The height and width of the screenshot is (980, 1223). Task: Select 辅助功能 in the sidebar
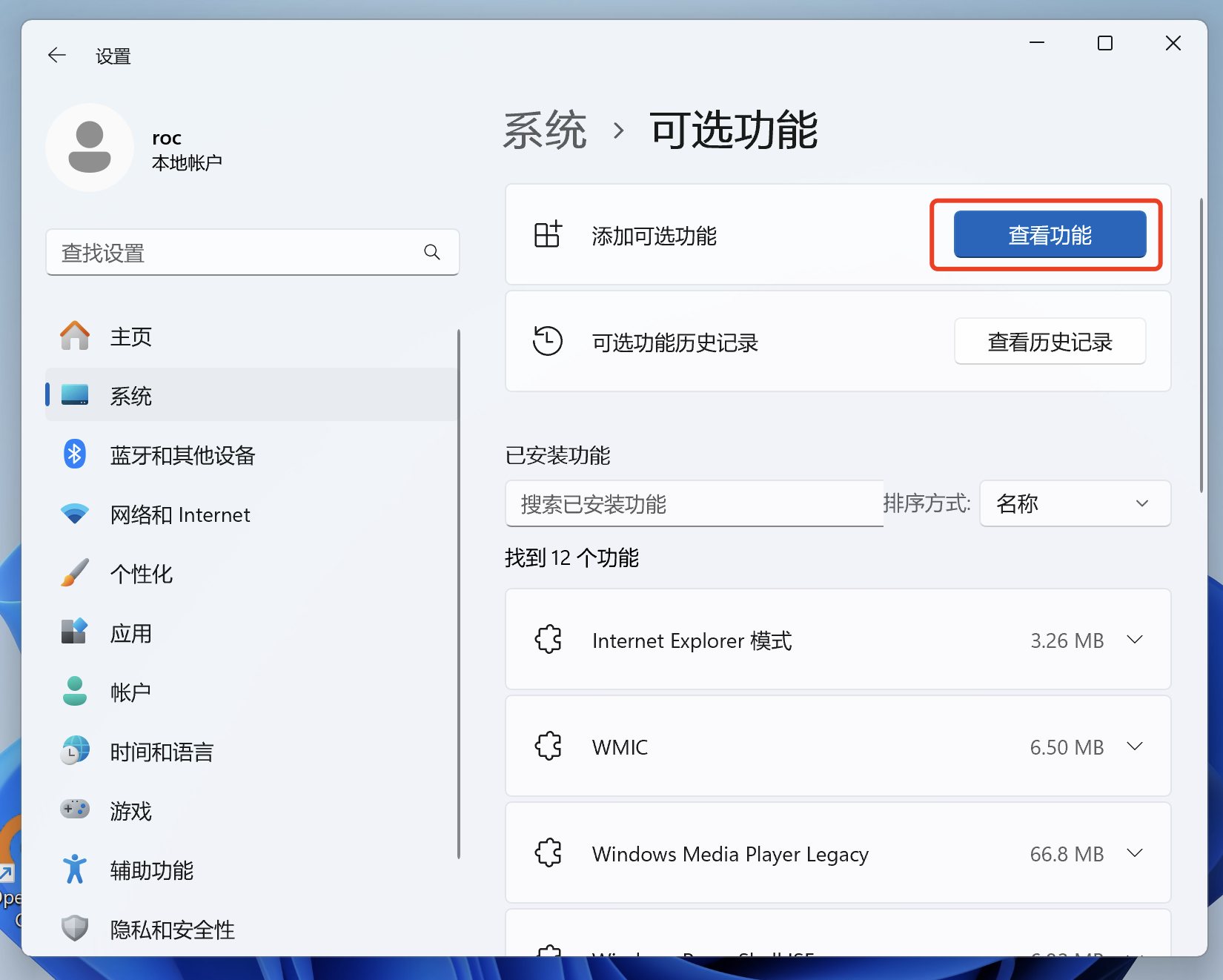click(252, 870)
